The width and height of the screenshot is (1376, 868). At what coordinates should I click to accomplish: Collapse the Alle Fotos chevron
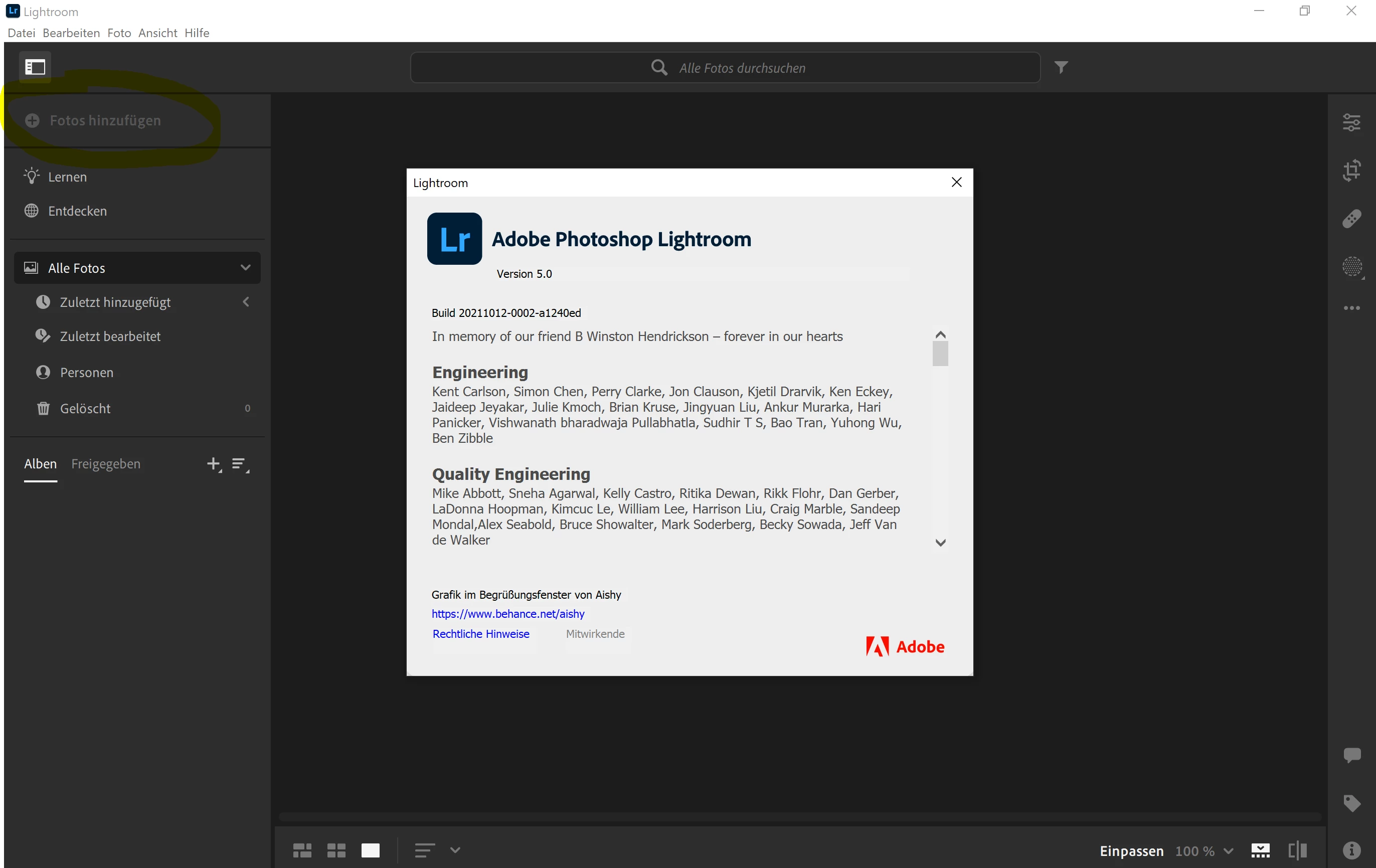[x=246, y=267]
